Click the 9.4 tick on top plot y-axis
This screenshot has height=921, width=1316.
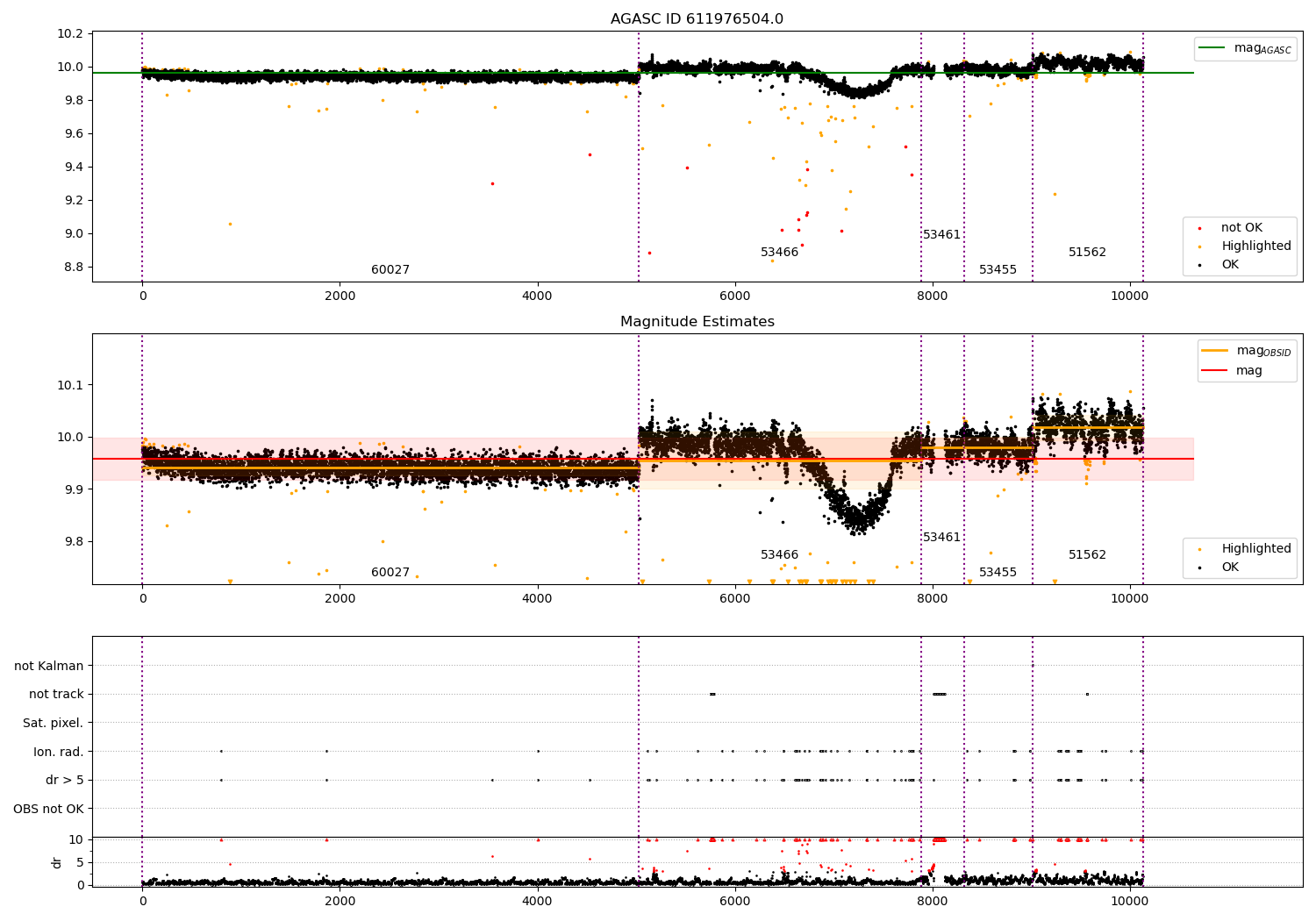[74, 168]
